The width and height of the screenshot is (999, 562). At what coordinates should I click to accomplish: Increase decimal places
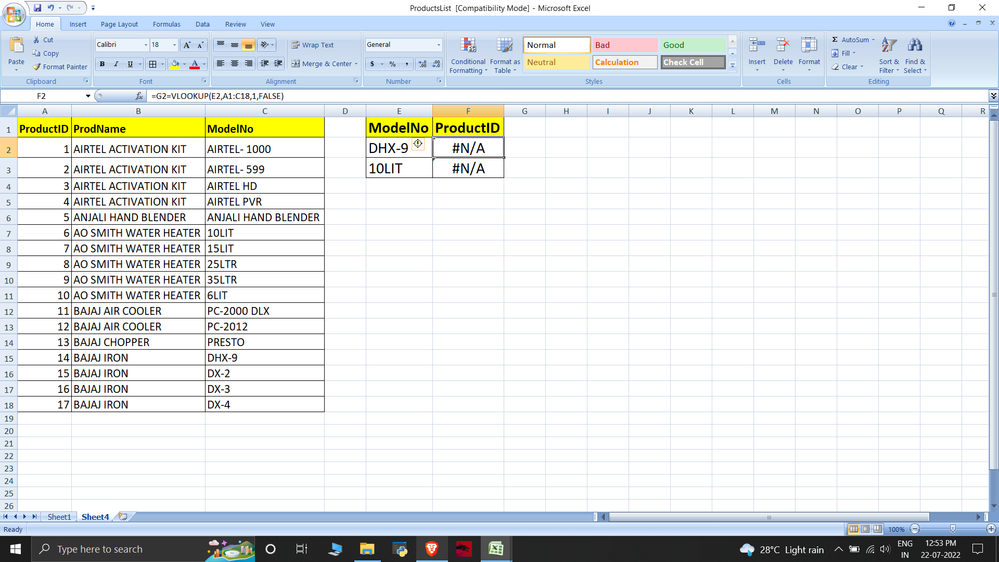coord(422,64)
